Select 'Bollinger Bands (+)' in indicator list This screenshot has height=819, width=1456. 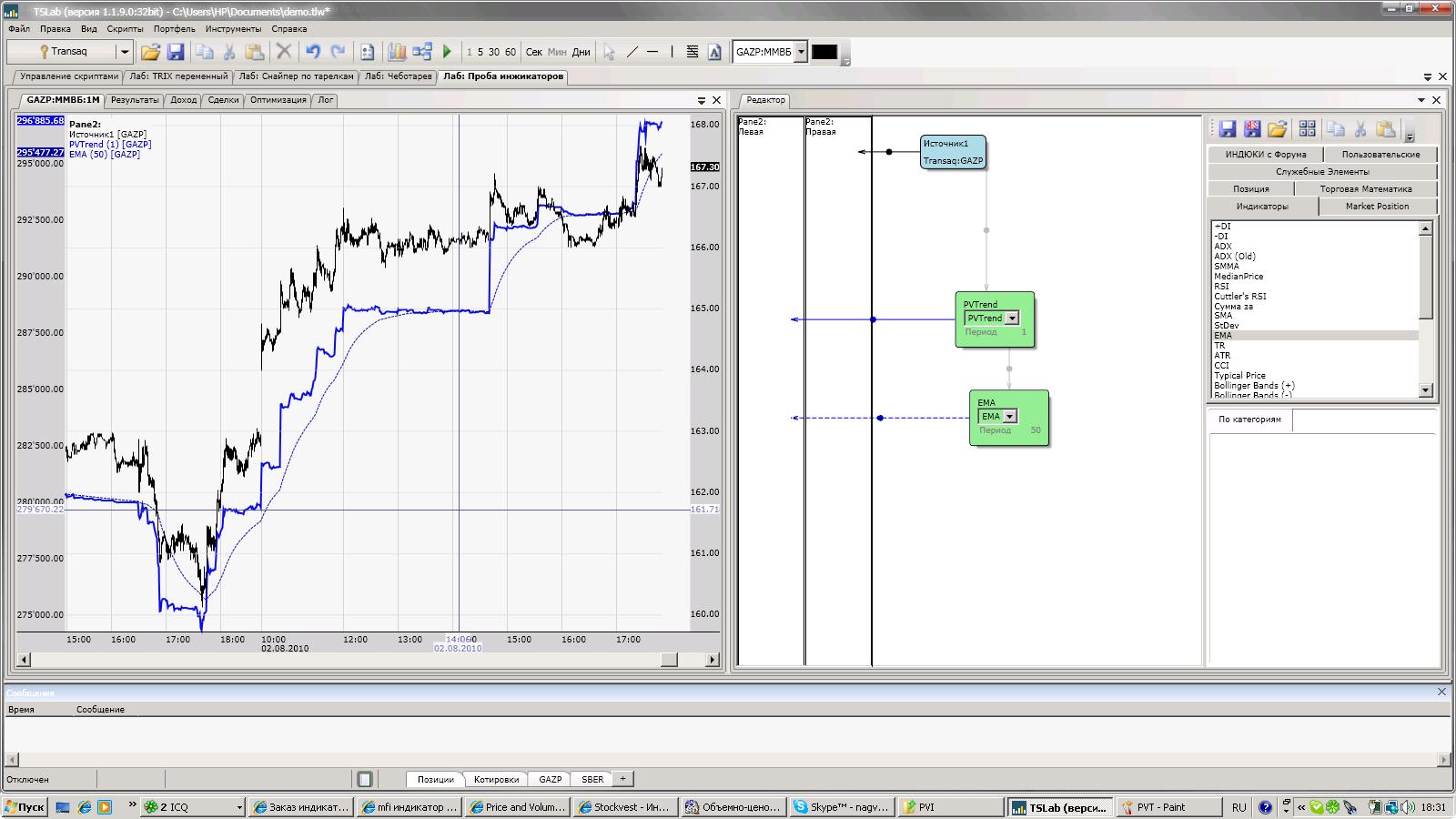(1253, 386)
